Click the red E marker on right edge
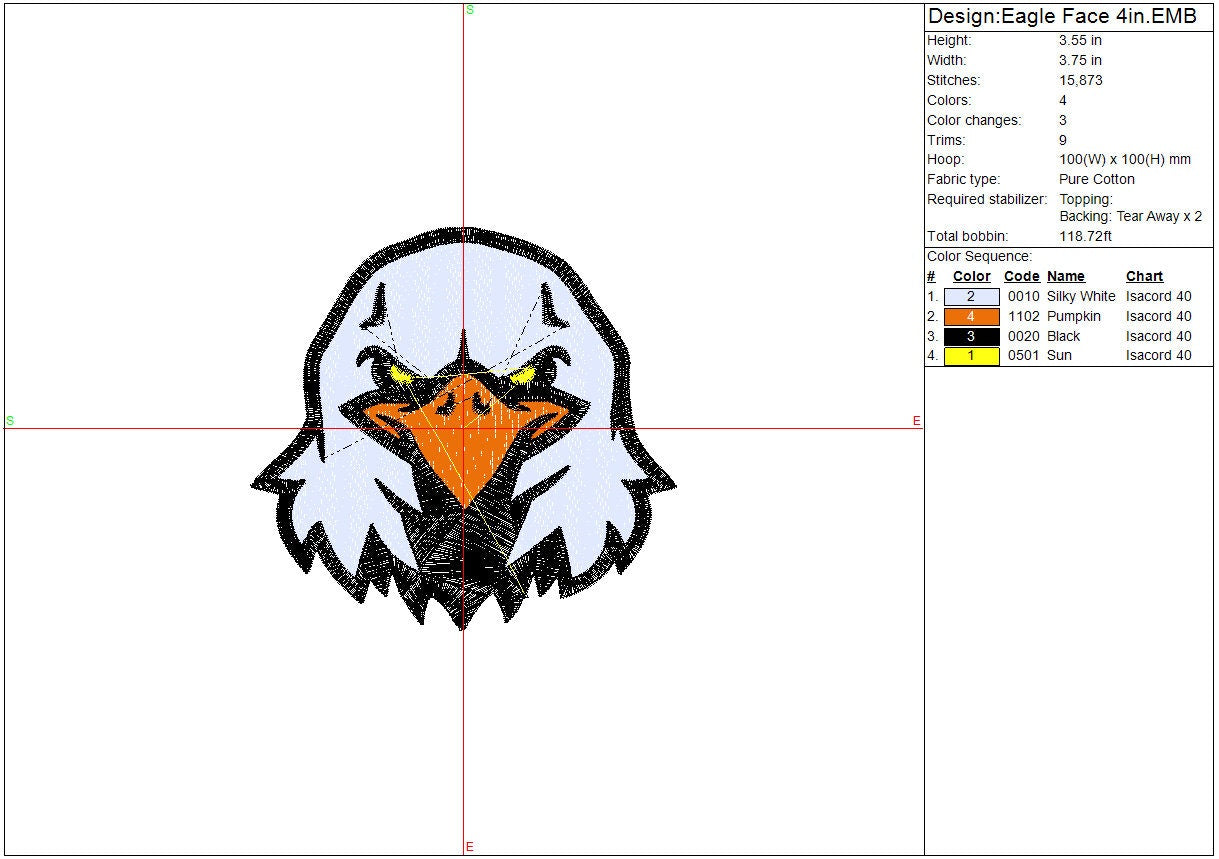Screen dimensions: 1219x859 pyautogui.click(x=916, y=421)
